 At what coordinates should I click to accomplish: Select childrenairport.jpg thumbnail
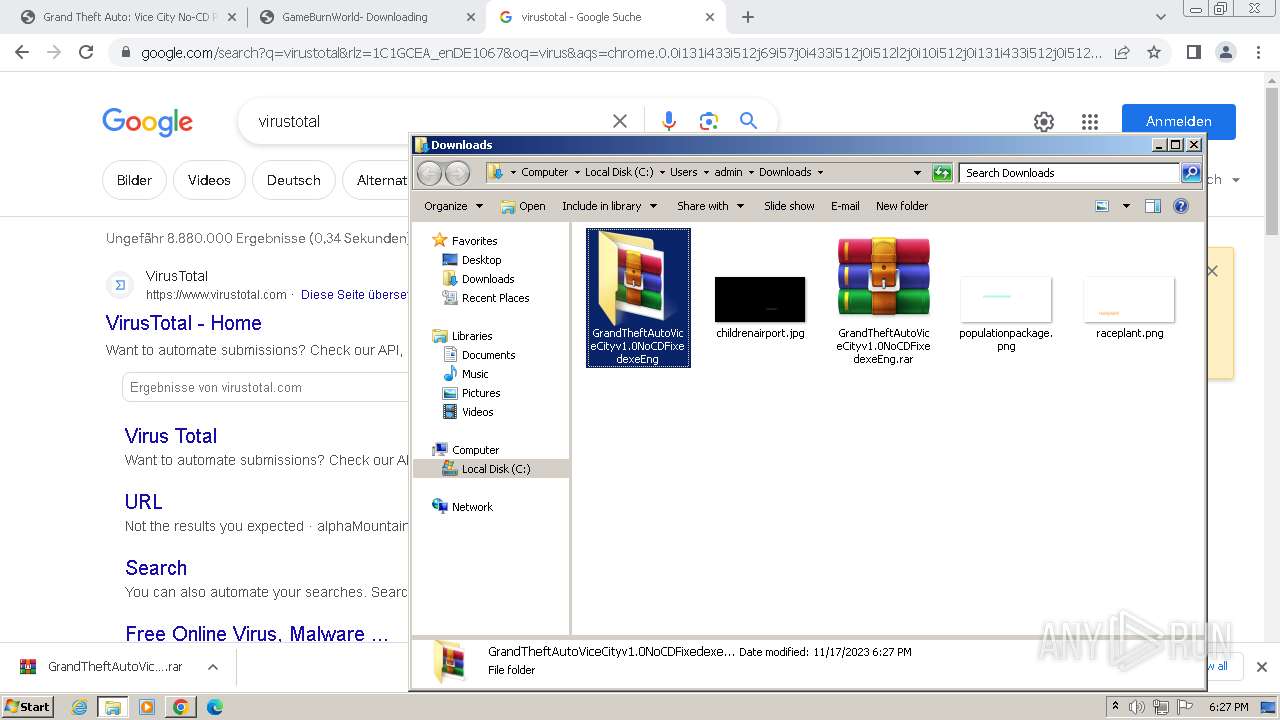[x=760, y=299]
